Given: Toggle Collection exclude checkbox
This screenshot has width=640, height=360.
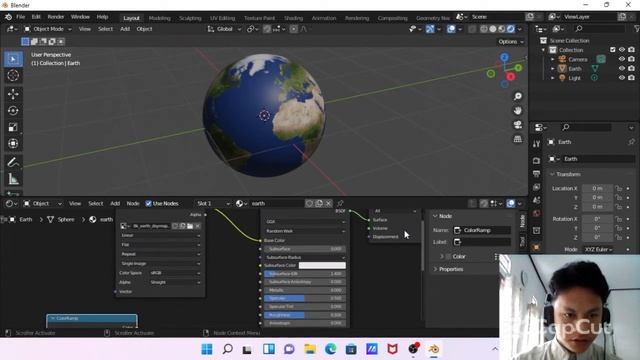Looking at the screenshot, I should (x=612, y=50).
